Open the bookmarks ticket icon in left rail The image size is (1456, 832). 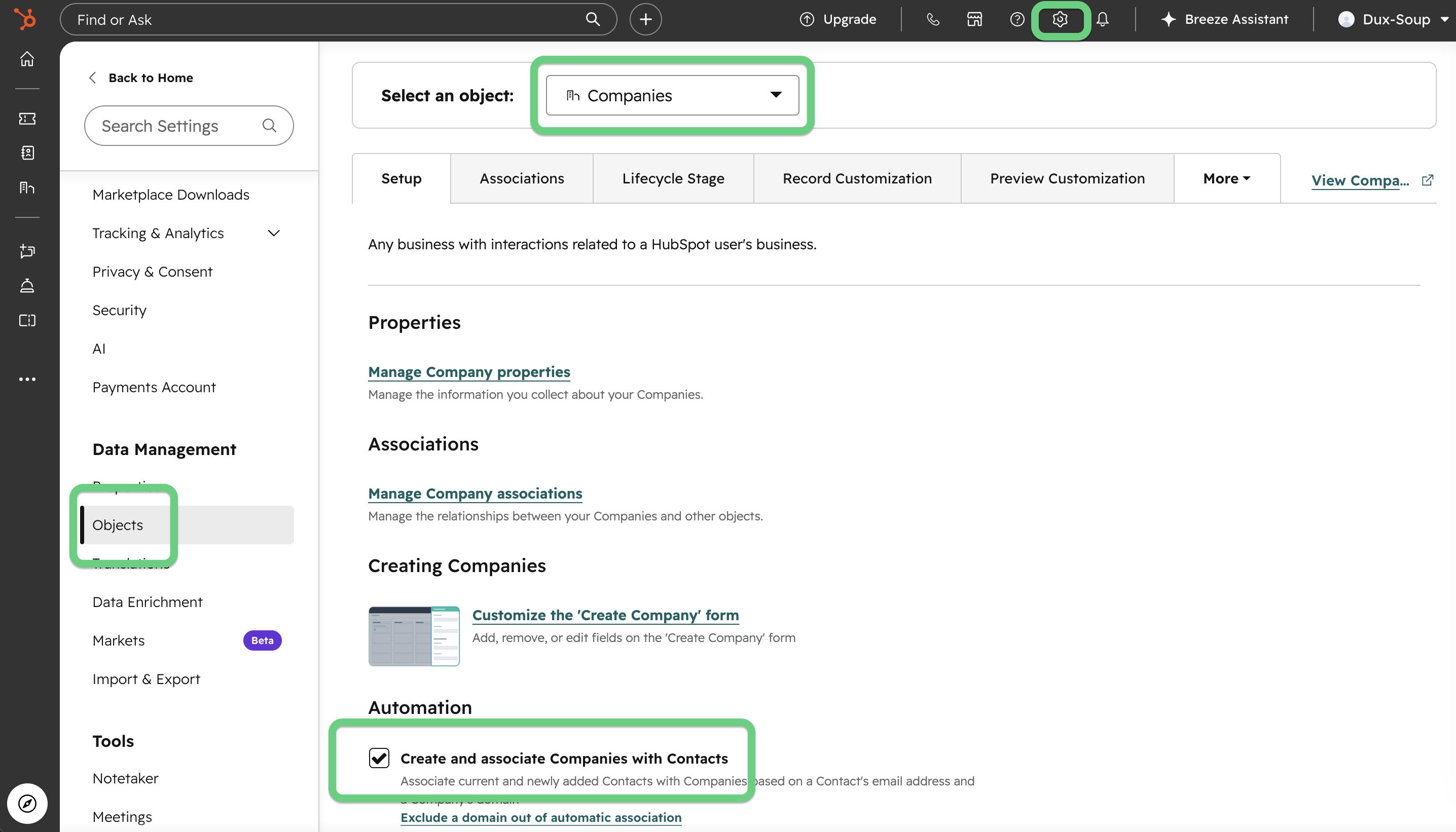(27, 118)
